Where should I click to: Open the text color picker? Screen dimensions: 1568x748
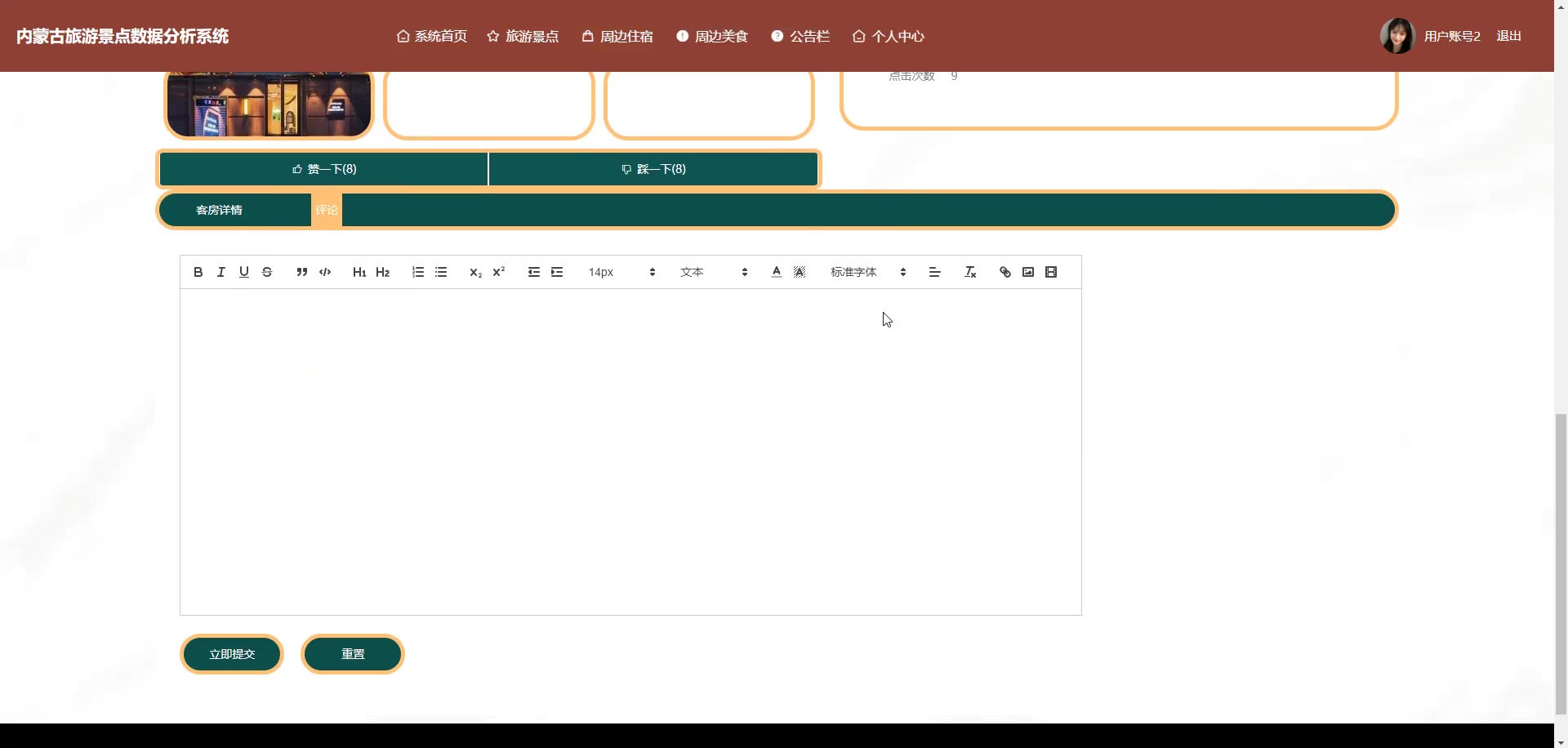776,272
